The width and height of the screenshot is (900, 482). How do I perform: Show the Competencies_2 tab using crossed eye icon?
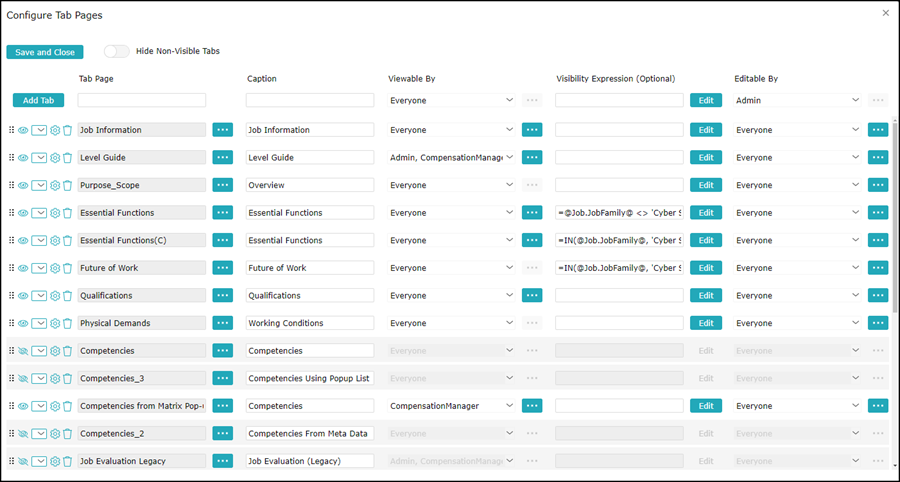click(x=23, y=434)
